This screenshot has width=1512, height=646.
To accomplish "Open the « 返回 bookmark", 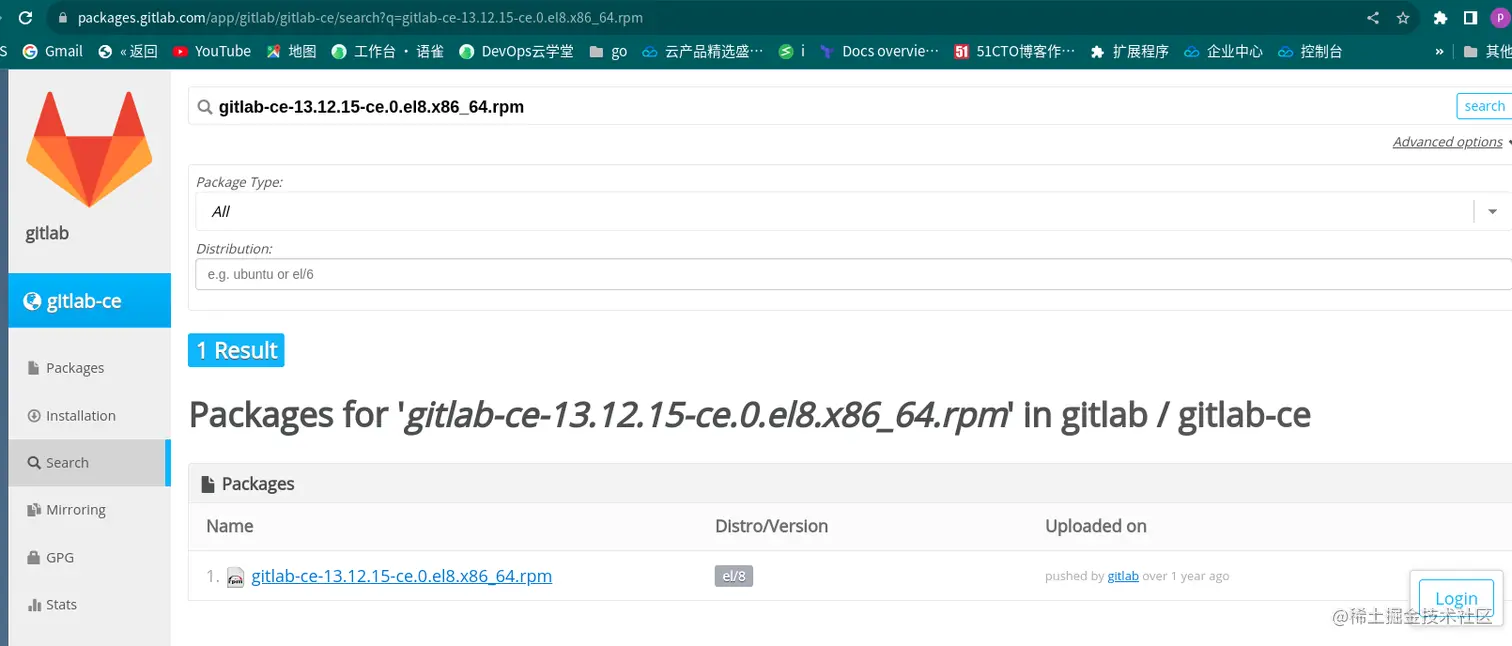I will [x=127, y=51].
